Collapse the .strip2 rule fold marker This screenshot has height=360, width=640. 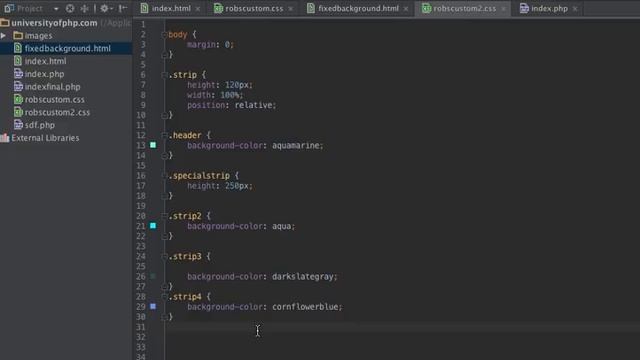pos(164,216)
